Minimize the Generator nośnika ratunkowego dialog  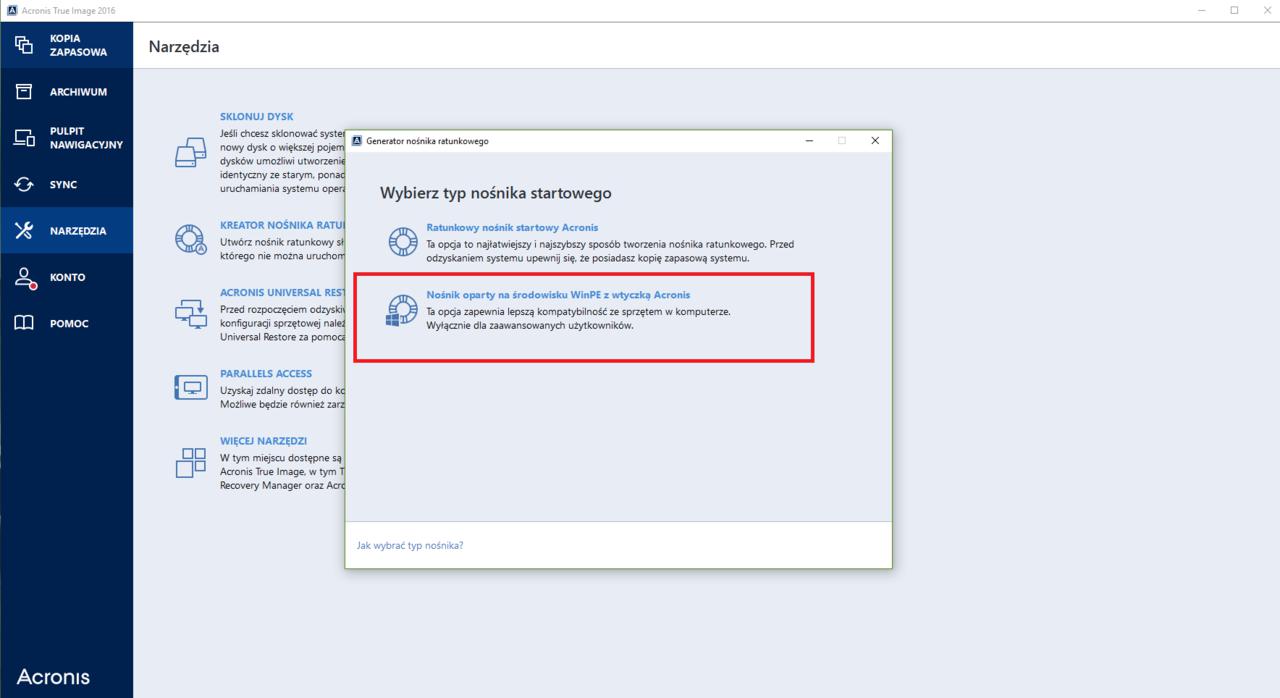[x=809, y=141]
